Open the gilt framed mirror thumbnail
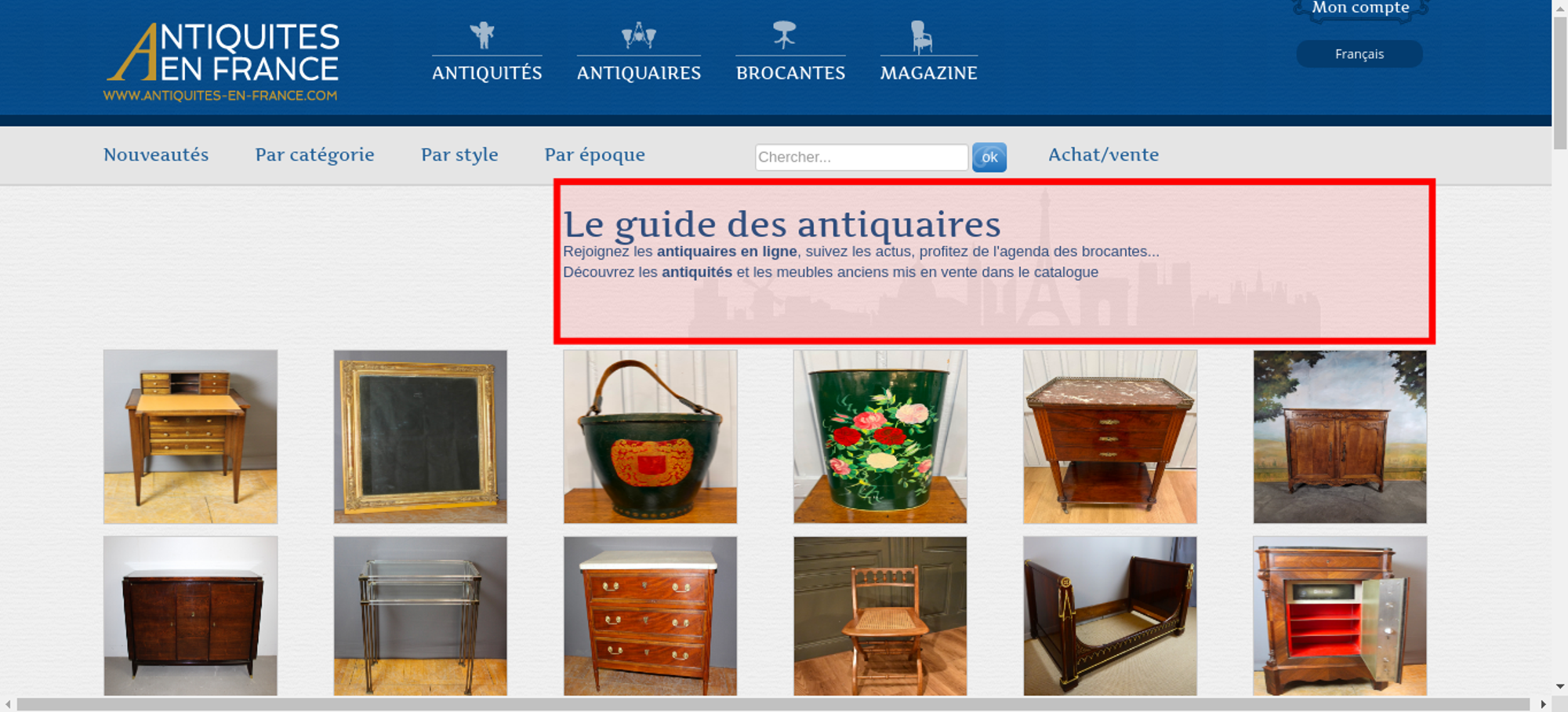1568x712 pixels. 420,437
